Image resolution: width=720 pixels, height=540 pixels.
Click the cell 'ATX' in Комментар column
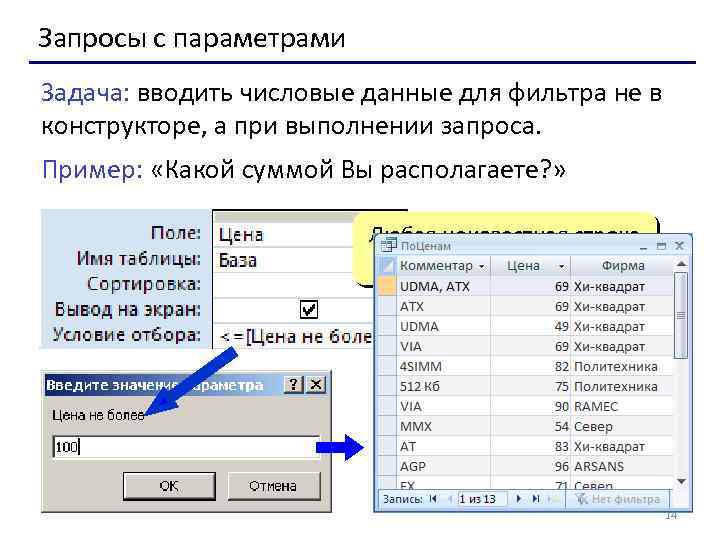coord(444,306)
